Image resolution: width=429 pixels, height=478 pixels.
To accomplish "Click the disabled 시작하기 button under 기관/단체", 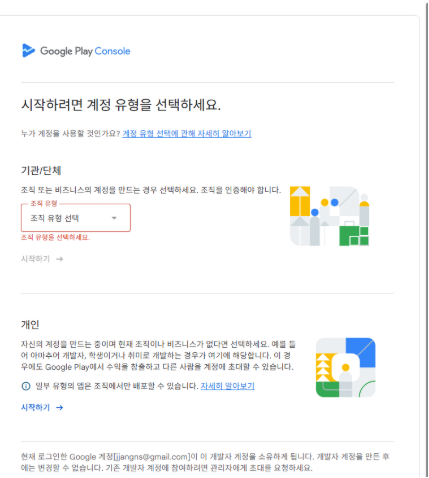I will [42, 259].
